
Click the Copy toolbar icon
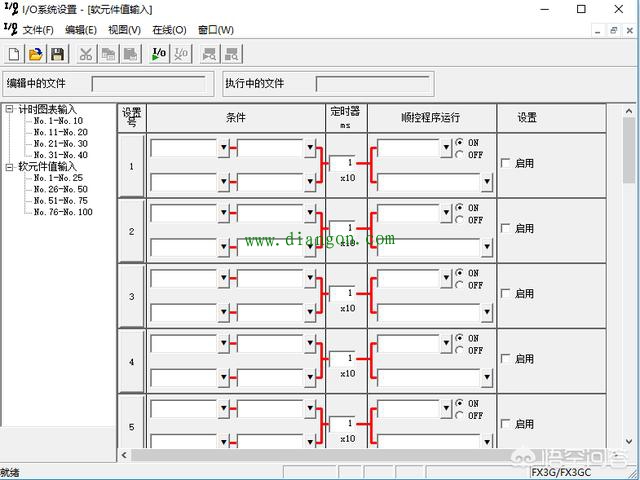[108, 54]
